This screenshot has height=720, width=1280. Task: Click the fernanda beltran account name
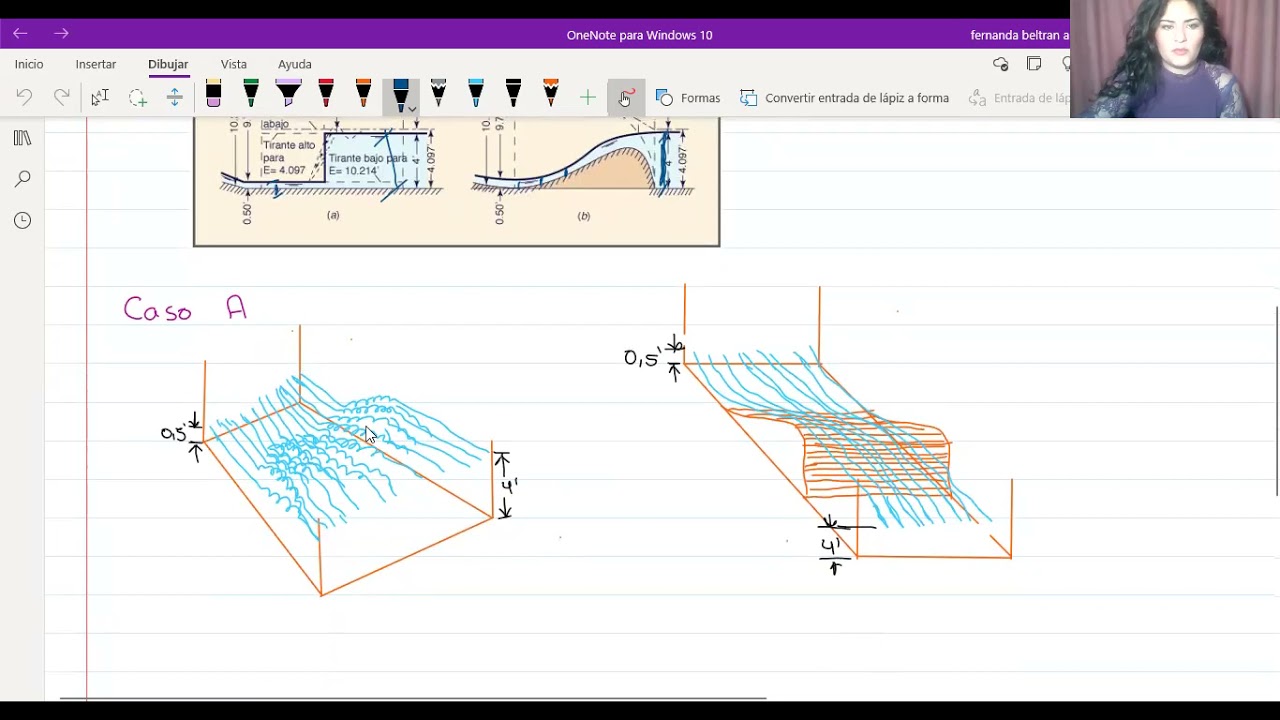pyautogui.click(x=1019, y=35)
